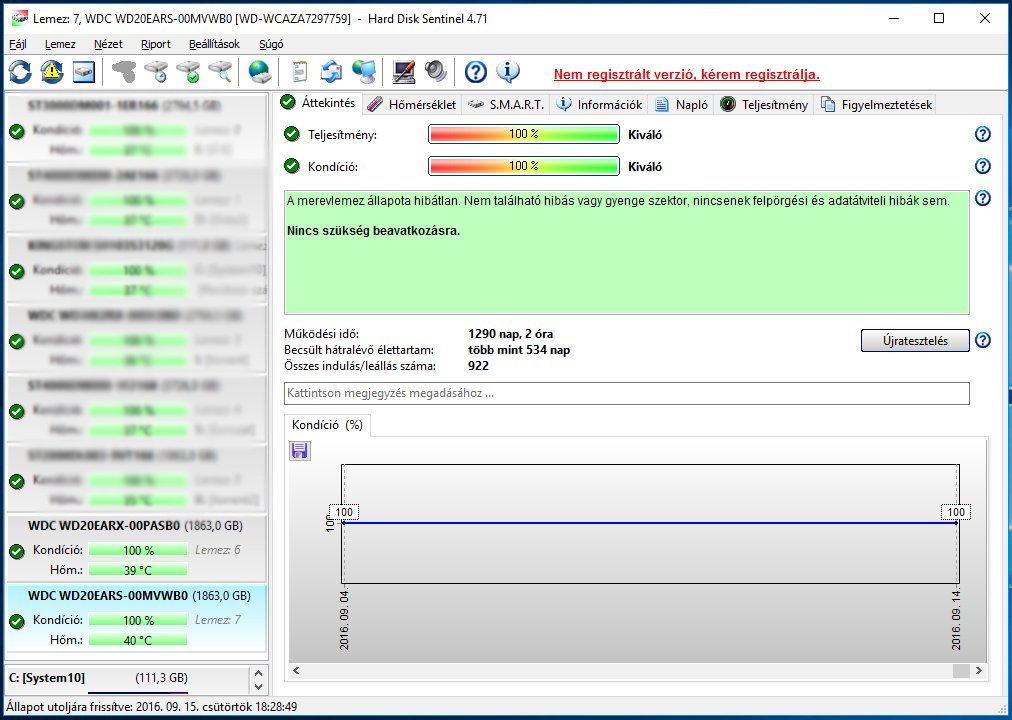Click green check icon beside Kondíció overview label

292,166
